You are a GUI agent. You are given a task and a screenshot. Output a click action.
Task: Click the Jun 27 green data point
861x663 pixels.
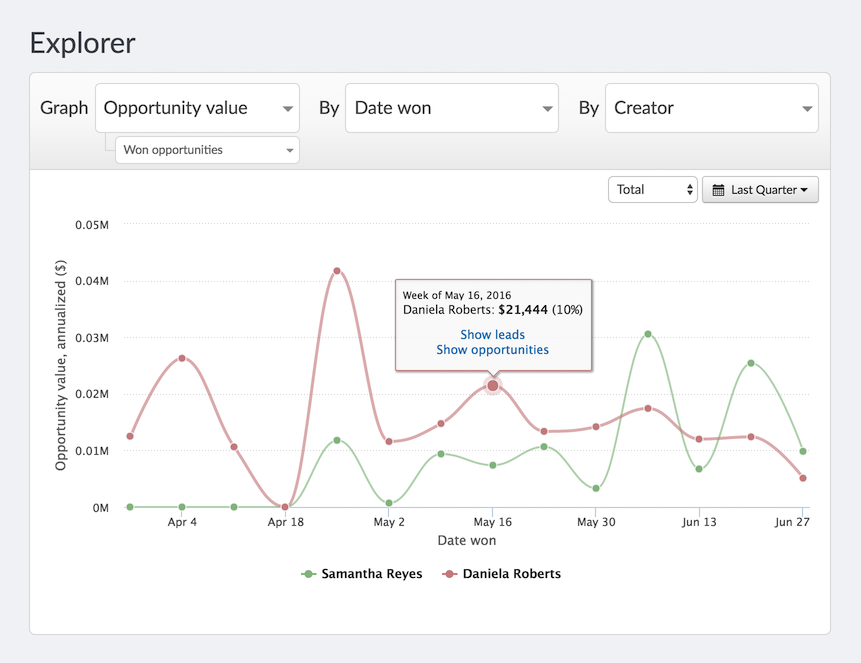pos(803,452)
